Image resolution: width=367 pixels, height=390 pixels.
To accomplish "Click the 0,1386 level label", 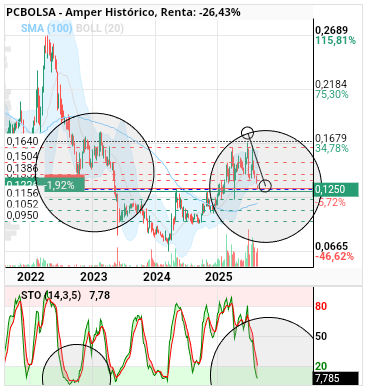I will tap(22, 168).
